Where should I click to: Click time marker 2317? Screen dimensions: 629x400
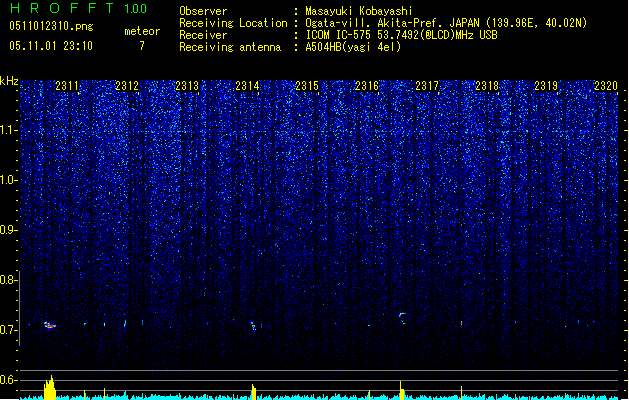coord(427,86)
